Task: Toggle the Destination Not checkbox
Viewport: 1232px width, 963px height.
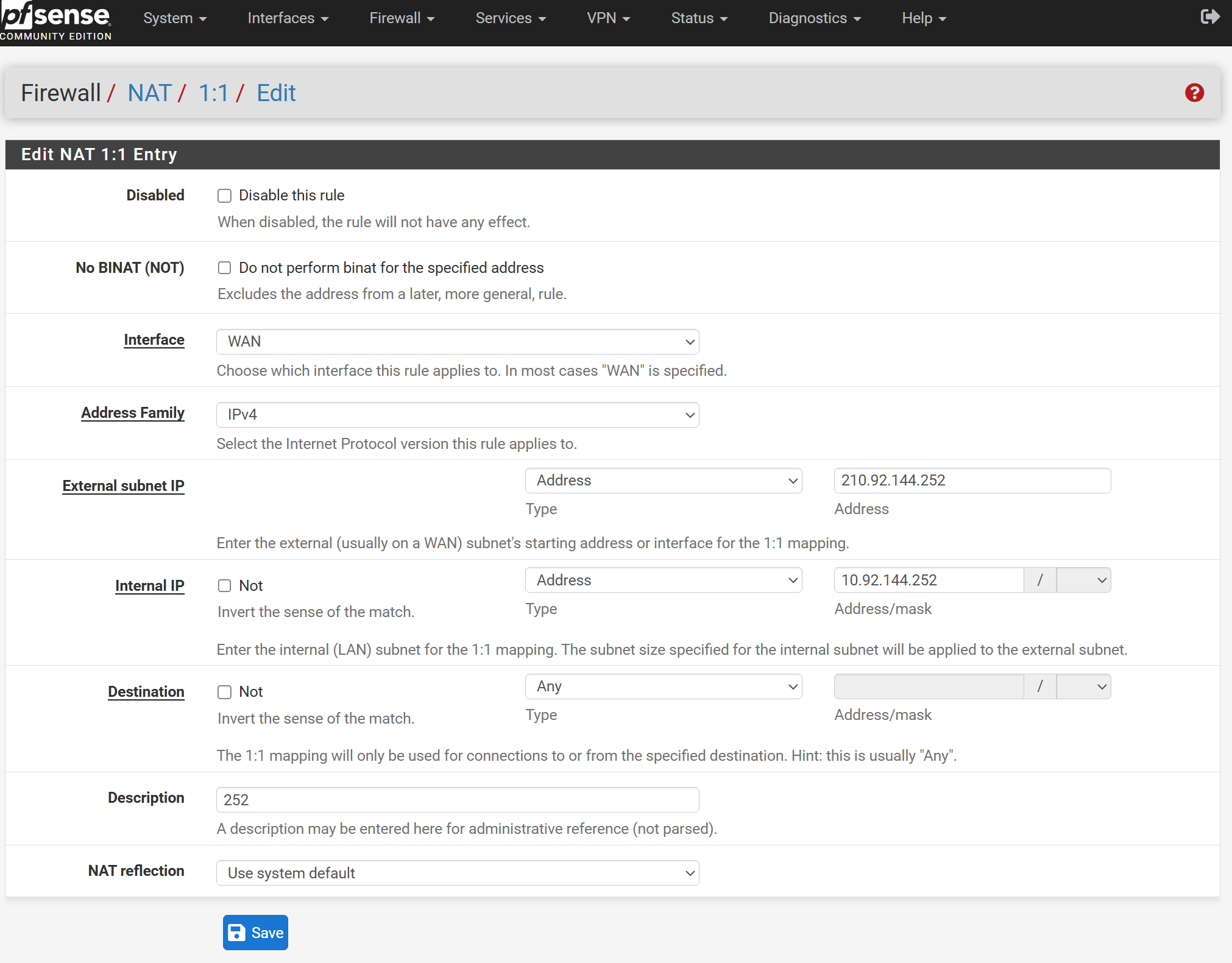Action: tap(225, 692)
